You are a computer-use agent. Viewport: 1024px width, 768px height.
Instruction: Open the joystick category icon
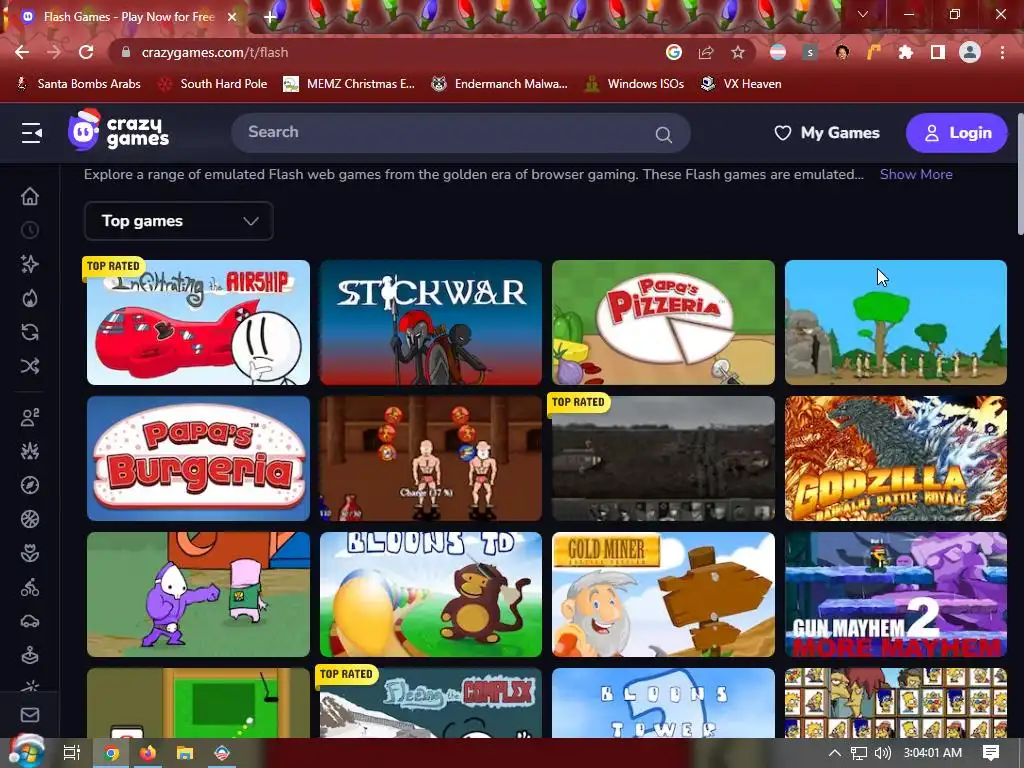[30, 655]
